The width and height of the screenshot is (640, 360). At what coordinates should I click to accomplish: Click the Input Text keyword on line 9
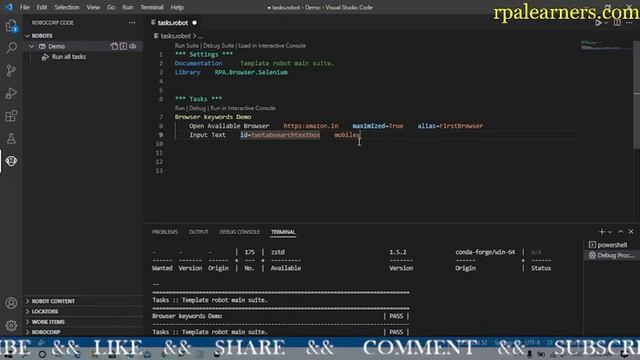click(x=207, y=135)
